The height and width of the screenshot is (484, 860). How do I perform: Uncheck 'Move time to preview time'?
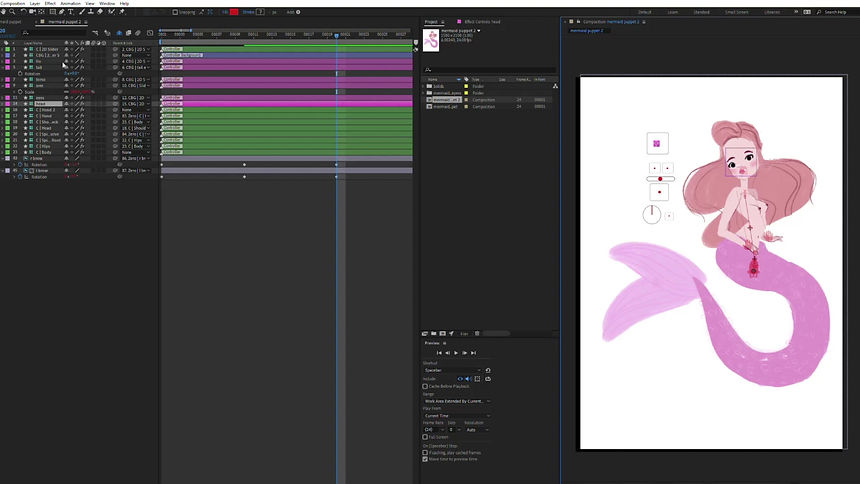click(425, 459)
